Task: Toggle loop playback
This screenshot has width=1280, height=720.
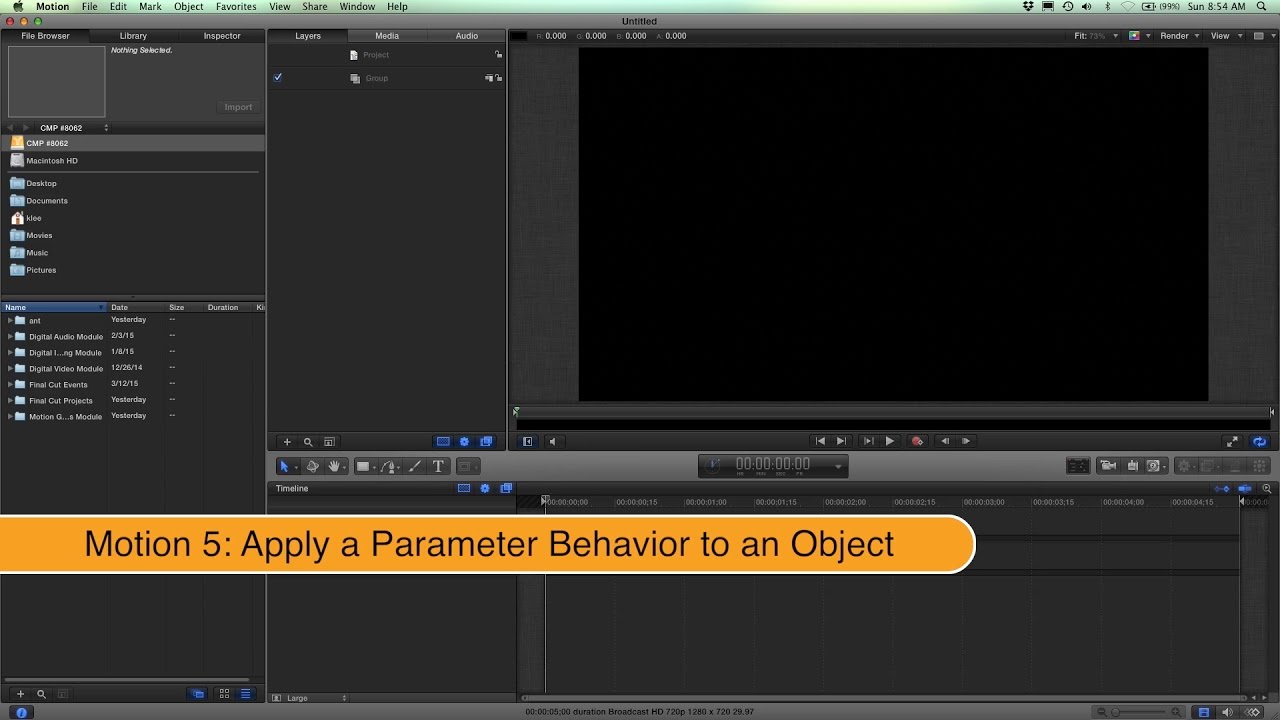Action: [x=1259, y=441]
